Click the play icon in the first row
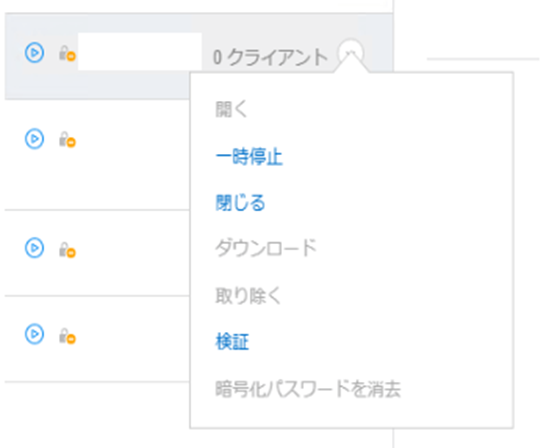The height and width of the screenshot is (448, 541). coord(35,53)
